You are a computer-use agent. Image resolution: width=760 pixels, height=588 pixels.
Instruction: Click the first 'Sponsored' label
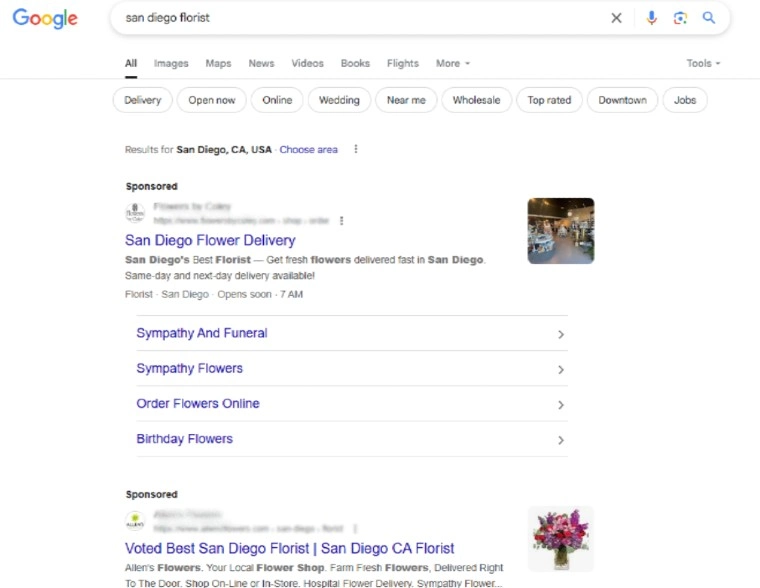click(152, 186)
